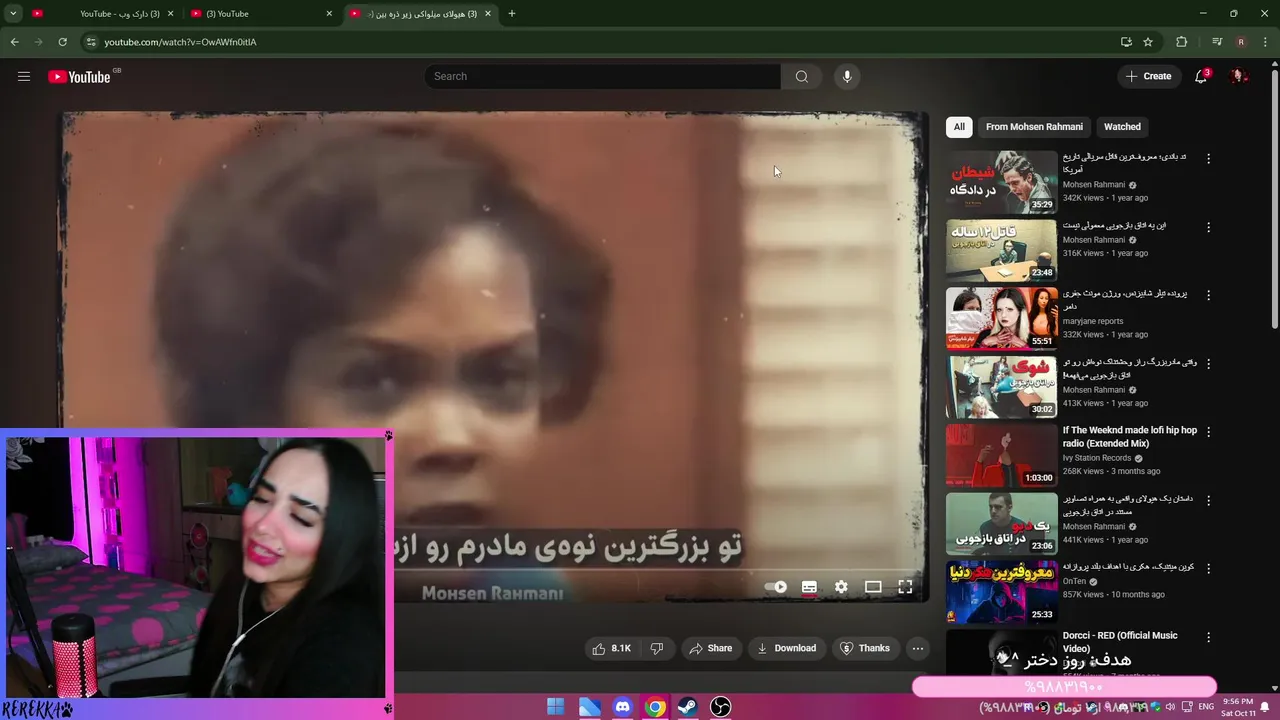Reload the page
The width and height of the screenshot is (1280, 720).
[62, 42]
